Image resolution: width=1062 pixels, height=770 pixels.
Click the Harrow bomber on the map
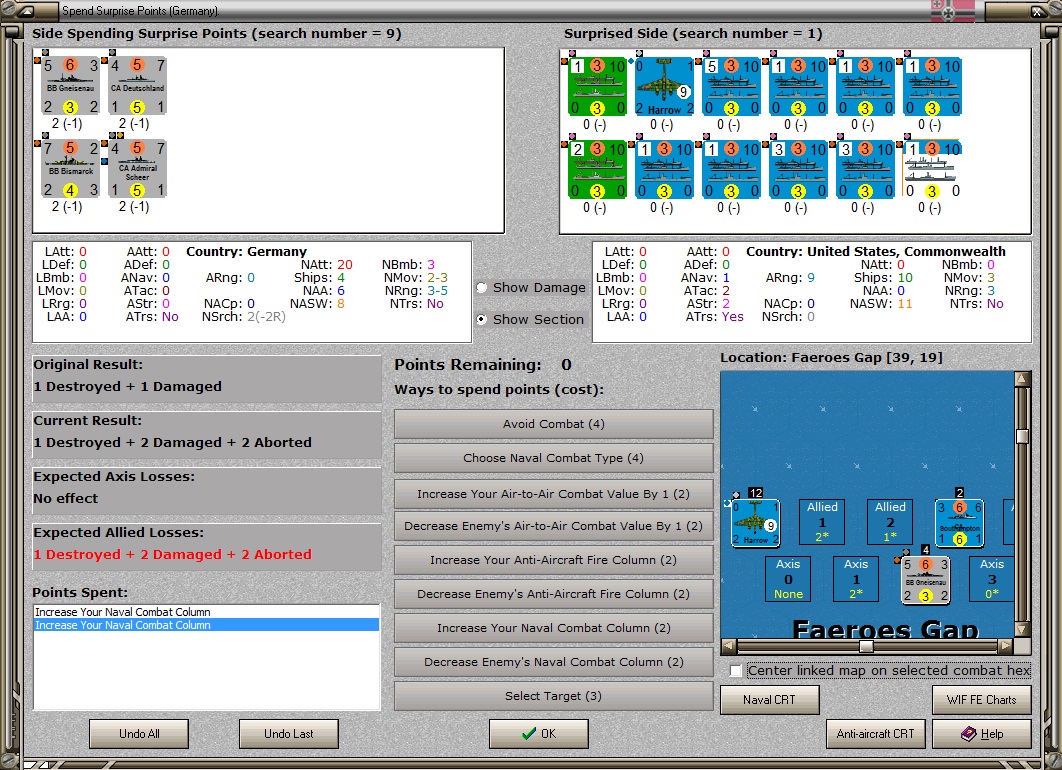pyautogui.click(x=756, y=523)
